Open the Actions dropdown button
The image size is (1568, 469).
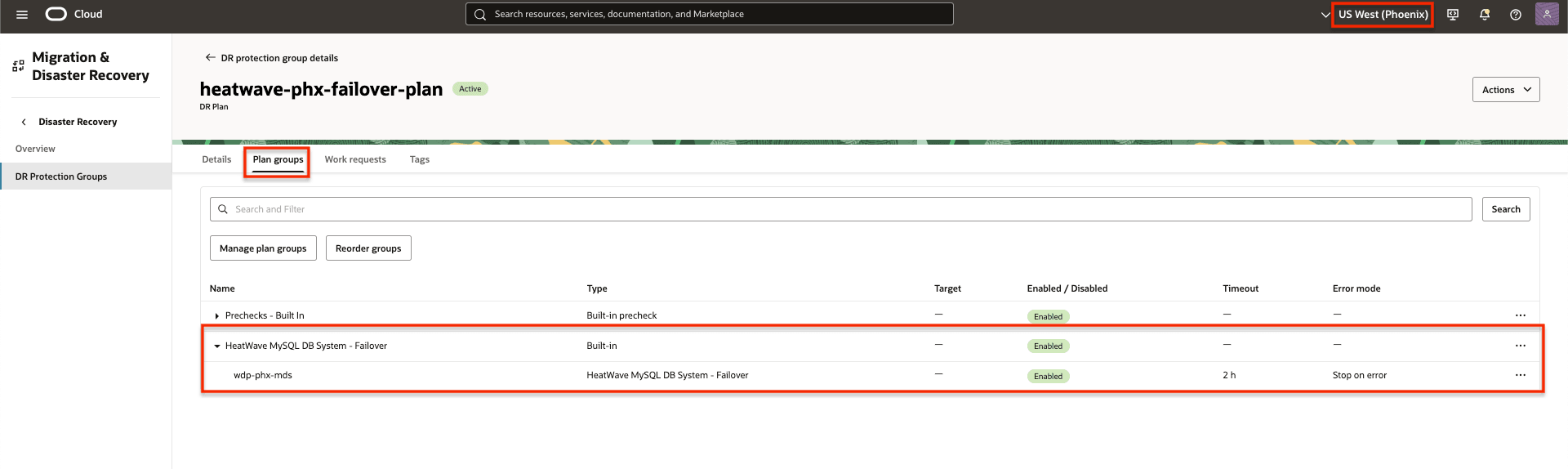(1506, 90)
